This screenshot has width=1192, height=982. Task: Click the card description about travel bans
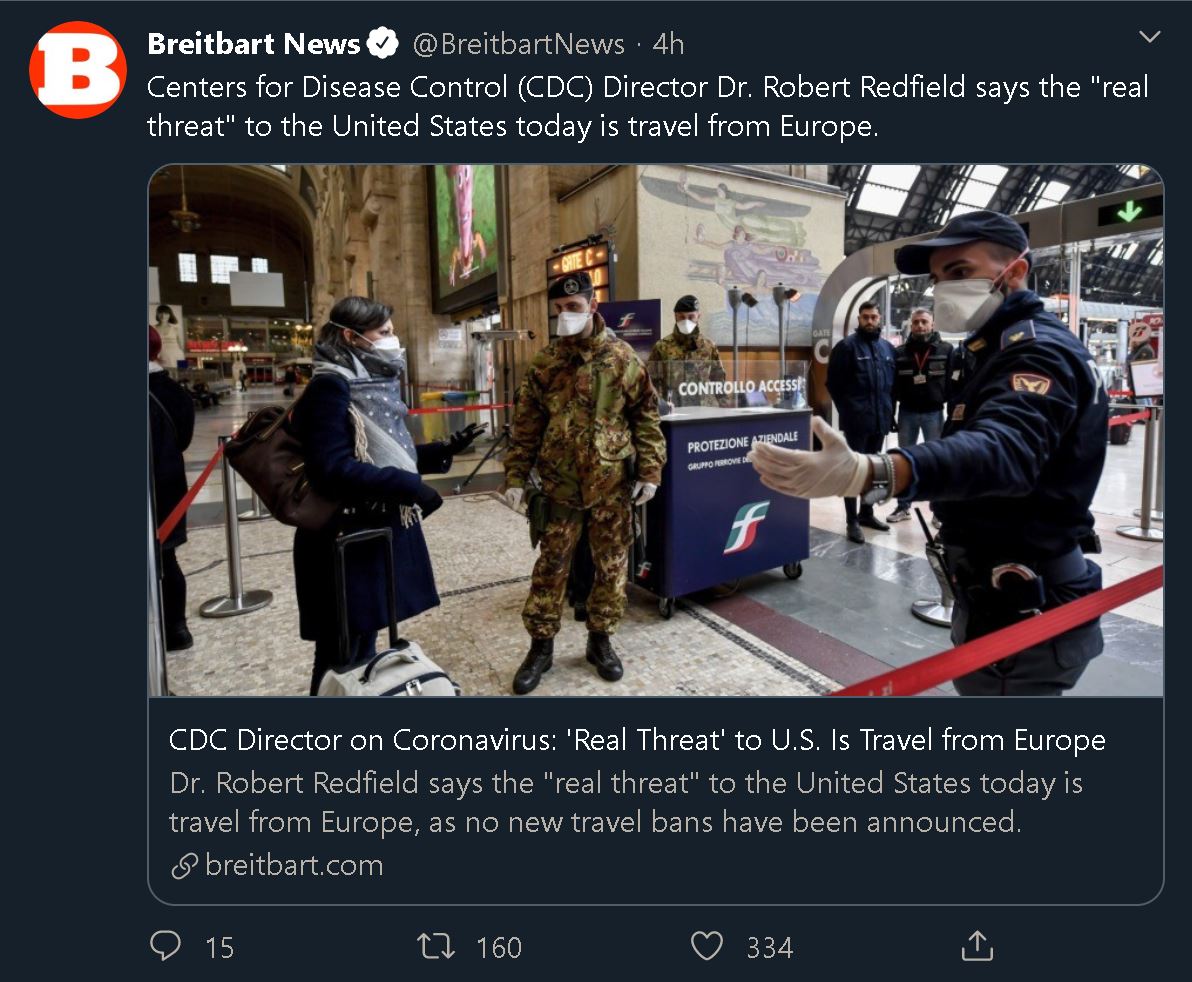click(626, 803)
